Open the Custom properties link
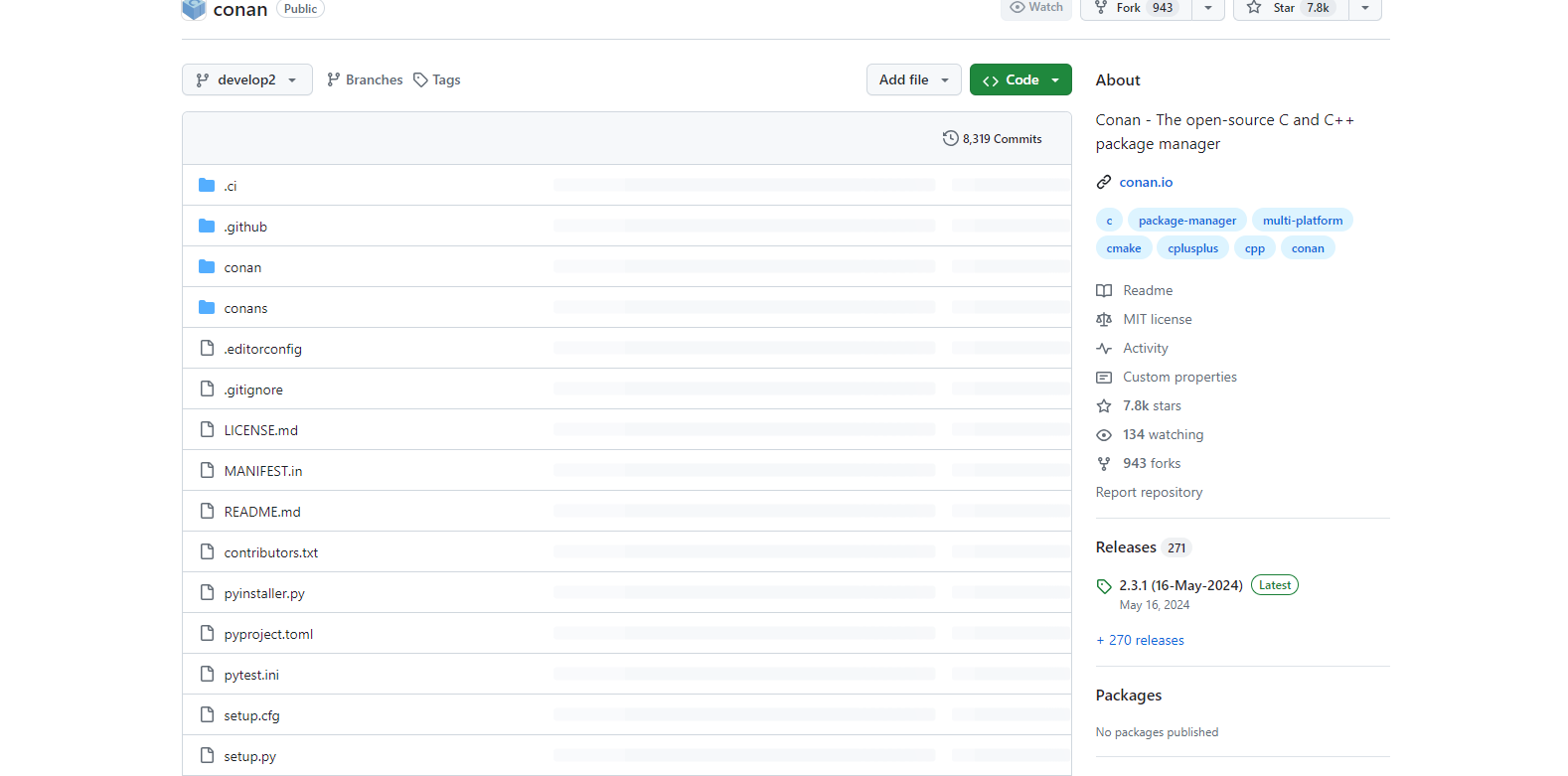 [x=1179, y=377]
